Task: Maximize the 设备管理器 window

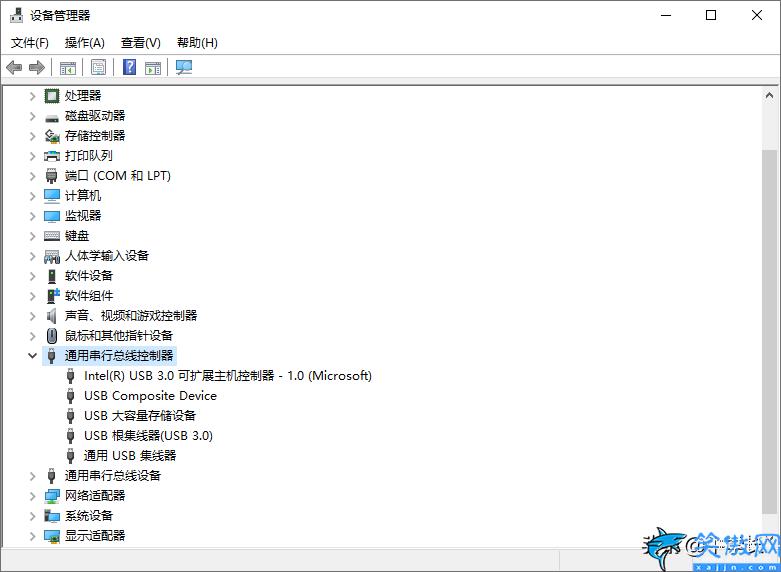Action: [711, 15]
